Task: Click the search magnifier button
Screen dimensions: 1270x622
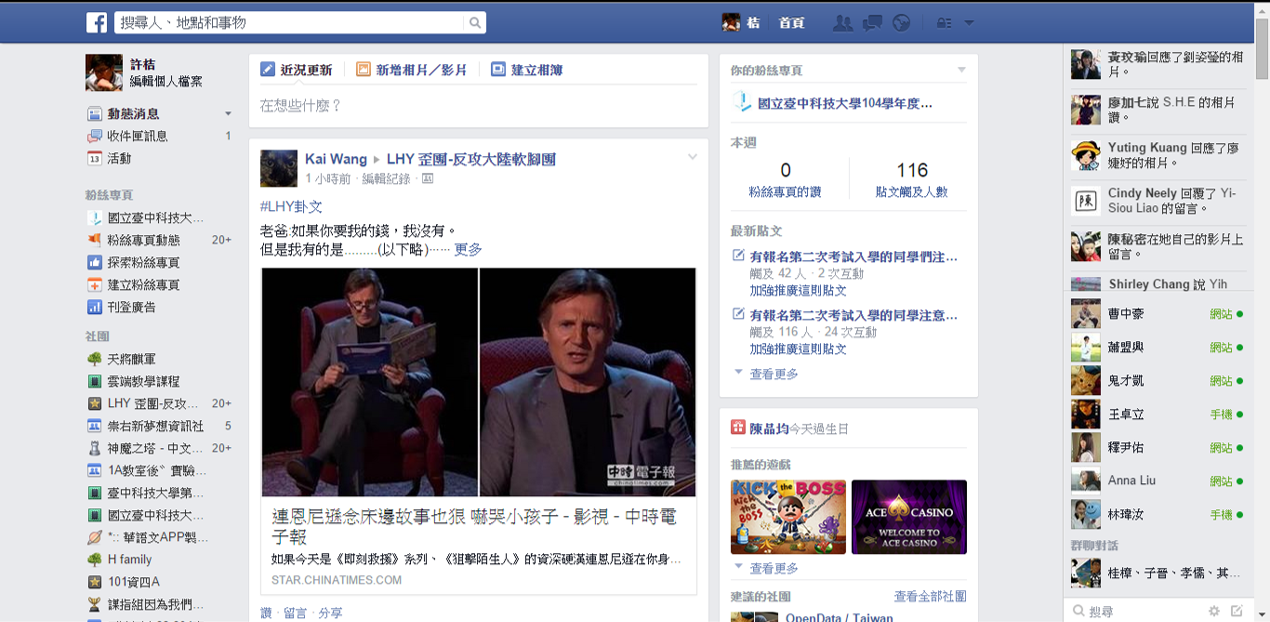Action: point(475,22)
